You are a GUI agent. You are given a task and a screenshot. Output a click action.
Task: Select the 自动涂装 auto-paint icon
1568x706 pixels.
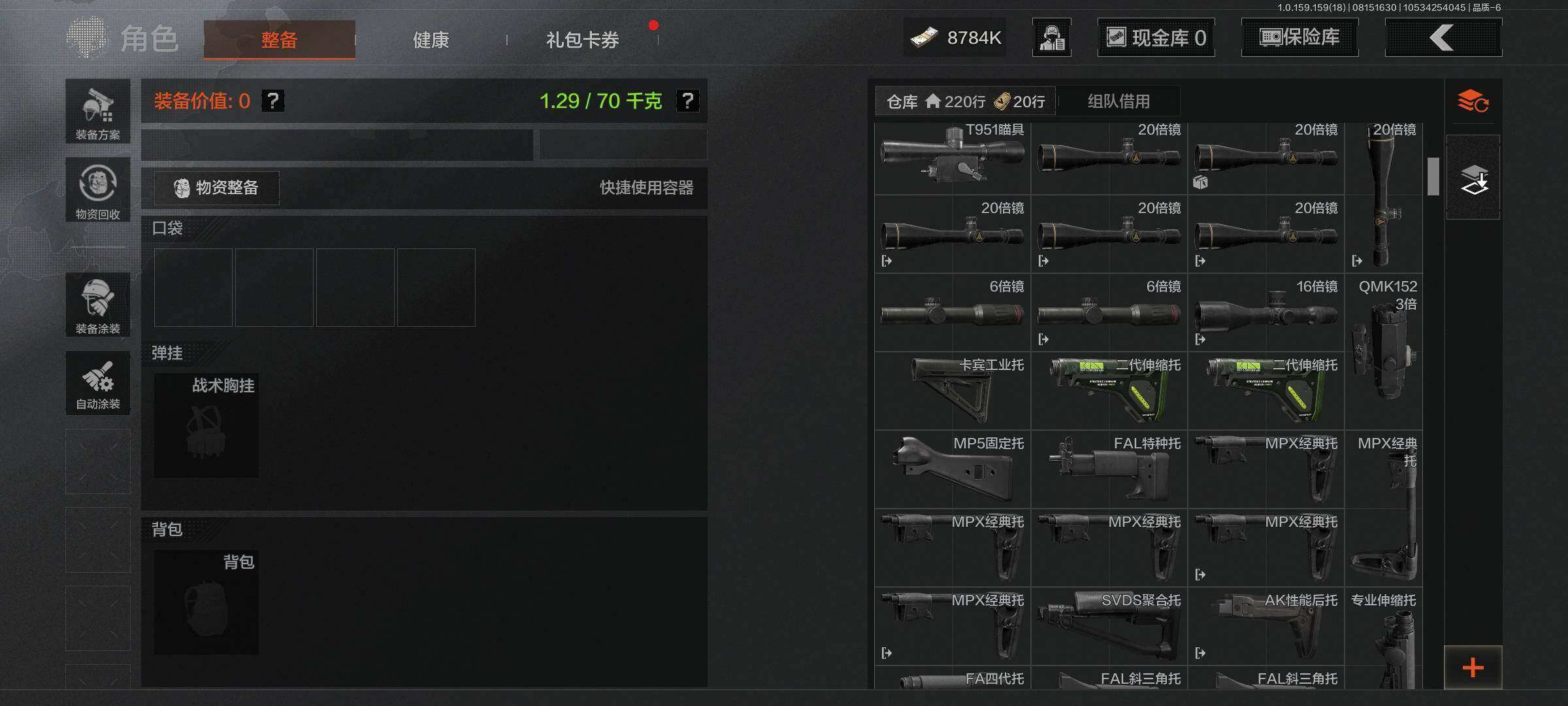pyautogui.click(x=97, y=383)
